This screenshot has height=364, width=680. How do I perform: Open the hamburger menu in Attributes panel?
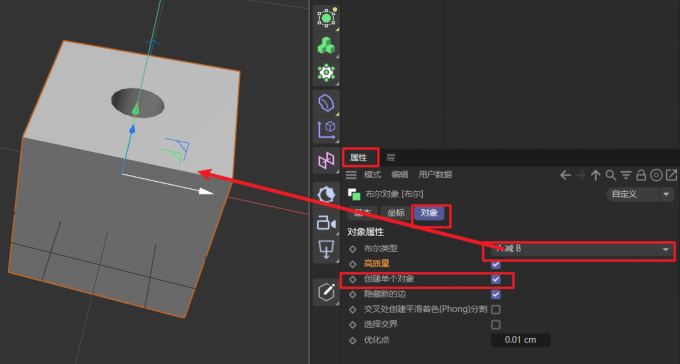(x=351, y=175)
